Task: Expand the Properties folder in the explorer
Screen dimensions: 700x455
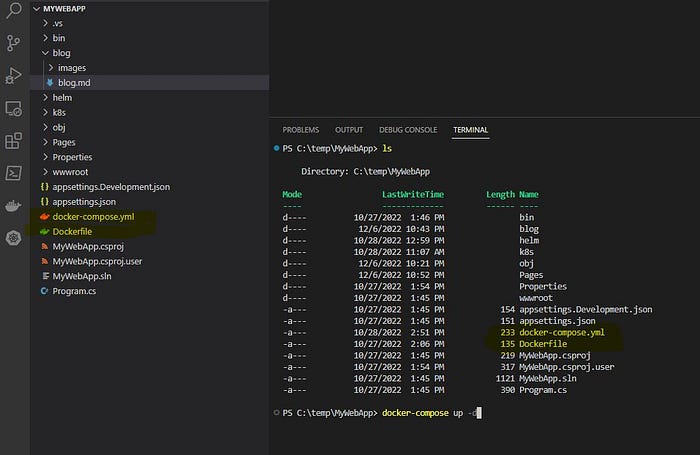Action: pyautogui.click(x=45, y=157)
